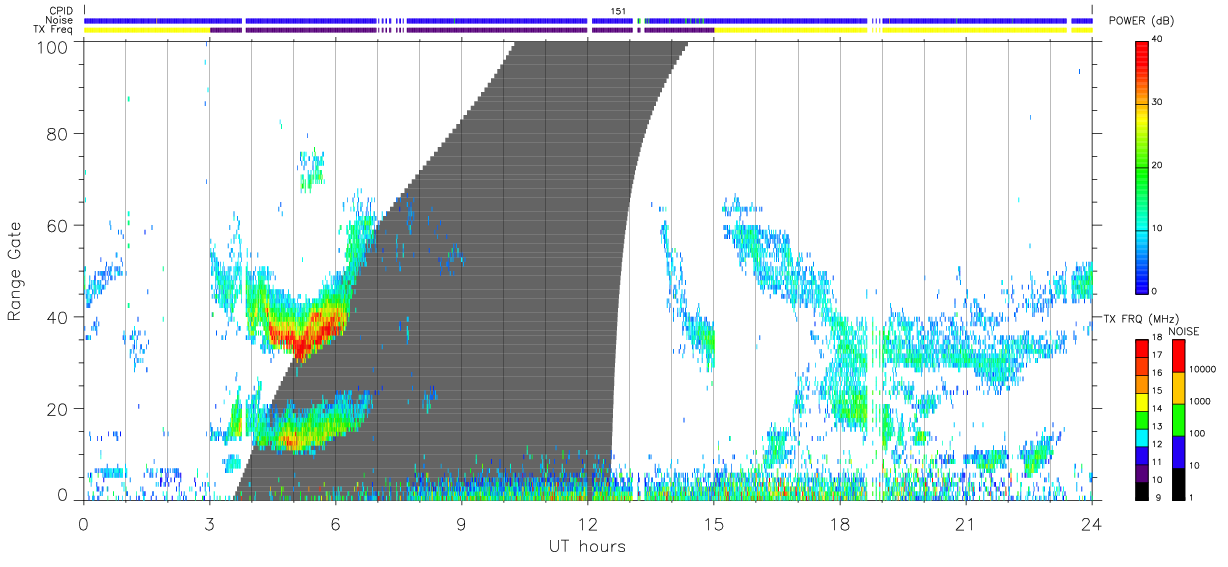Click the TX FRQ colorbar
This screenshot has width=1228, height=567.
1142,419
